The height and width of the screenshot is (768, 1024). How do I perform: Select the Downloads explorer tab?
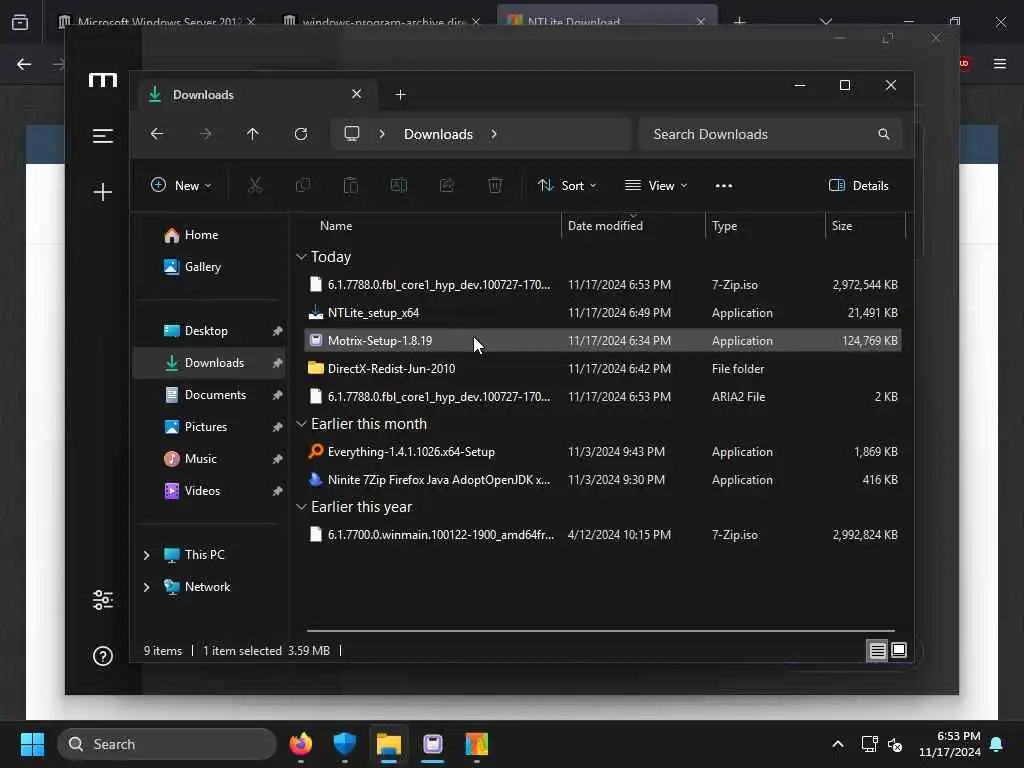255,95
